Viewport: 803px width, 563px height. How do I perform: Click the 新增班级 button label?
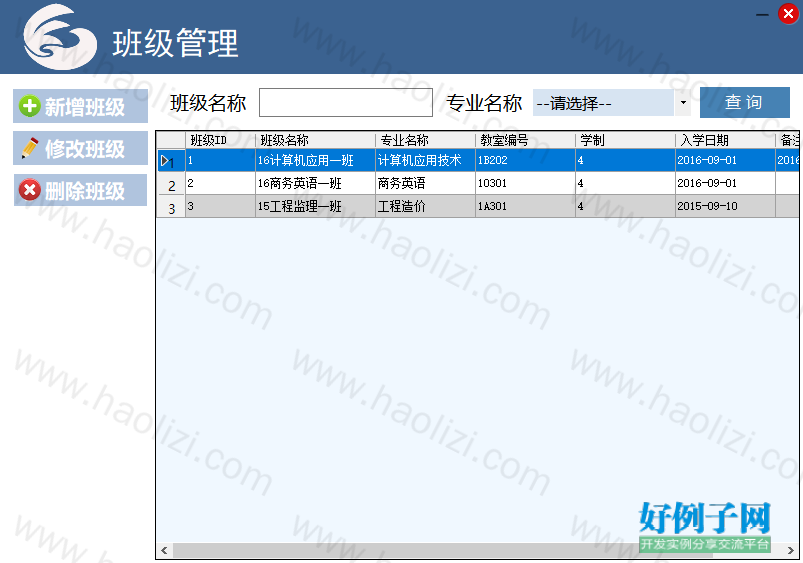click(84, 107)
